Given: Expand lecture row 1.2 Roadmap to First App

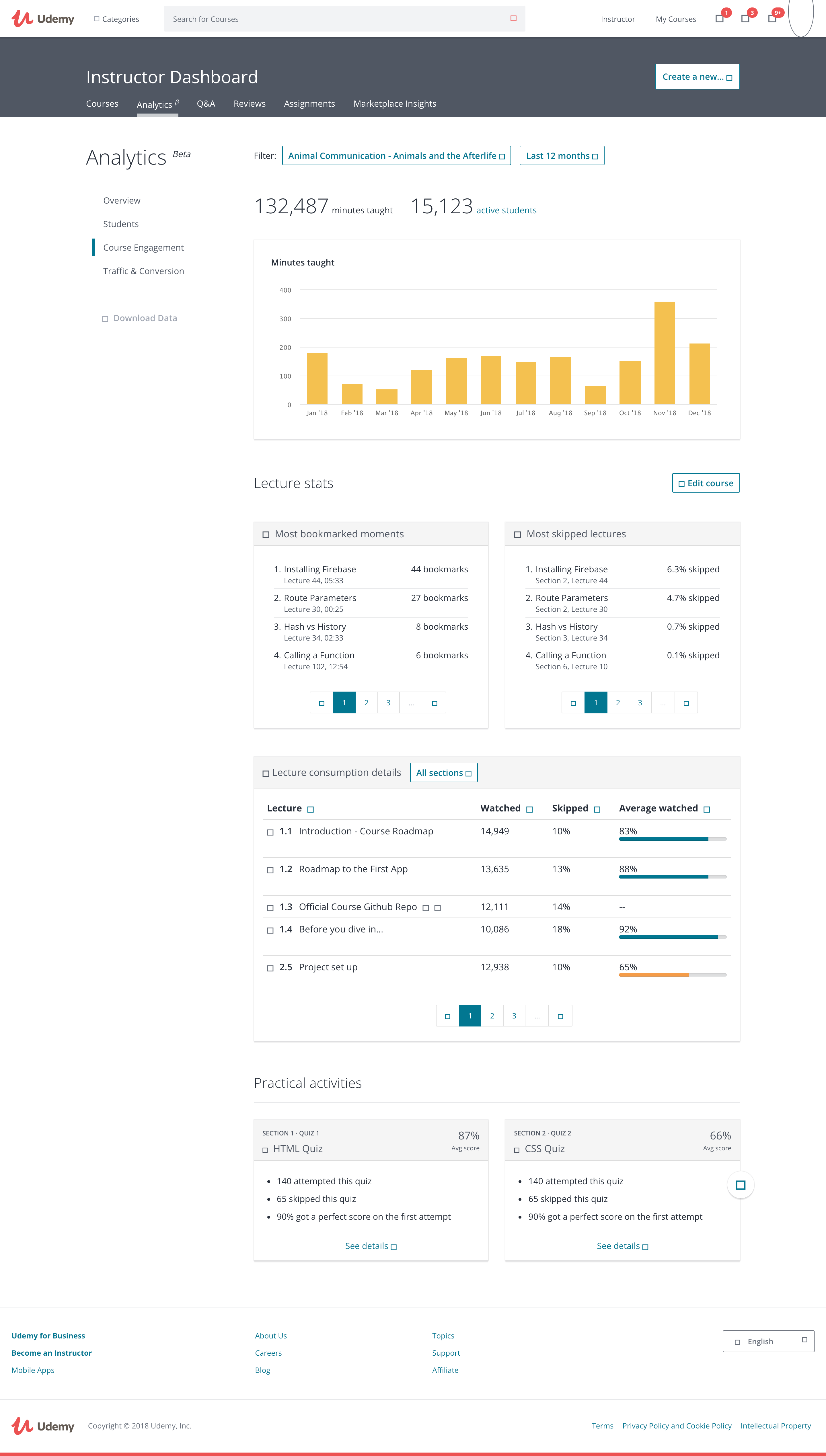Looking at the screenshot, I should [270, 870].
